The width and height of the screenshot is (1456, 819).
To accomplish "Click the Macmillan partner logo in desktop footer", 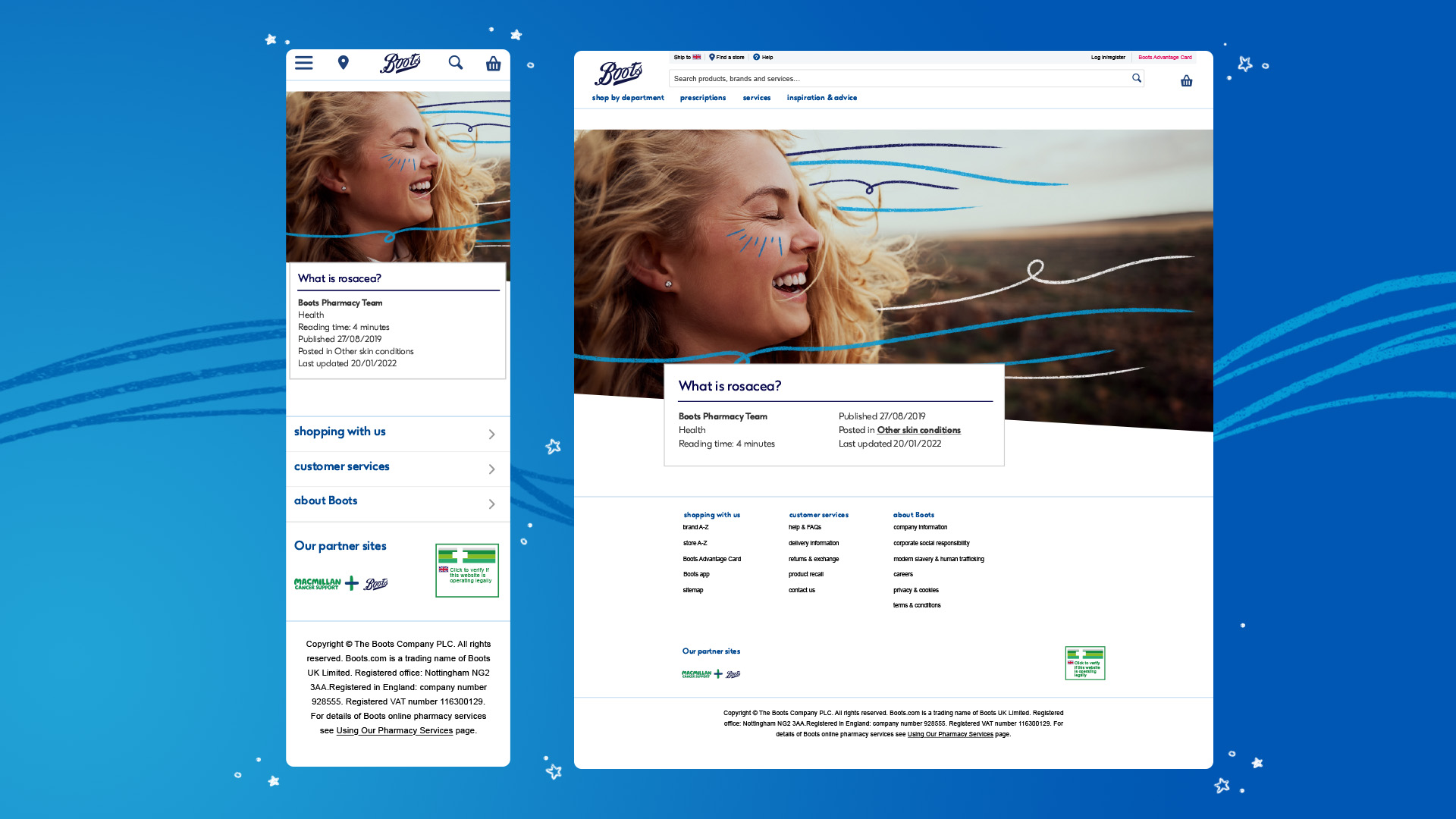I will point(697,674).
